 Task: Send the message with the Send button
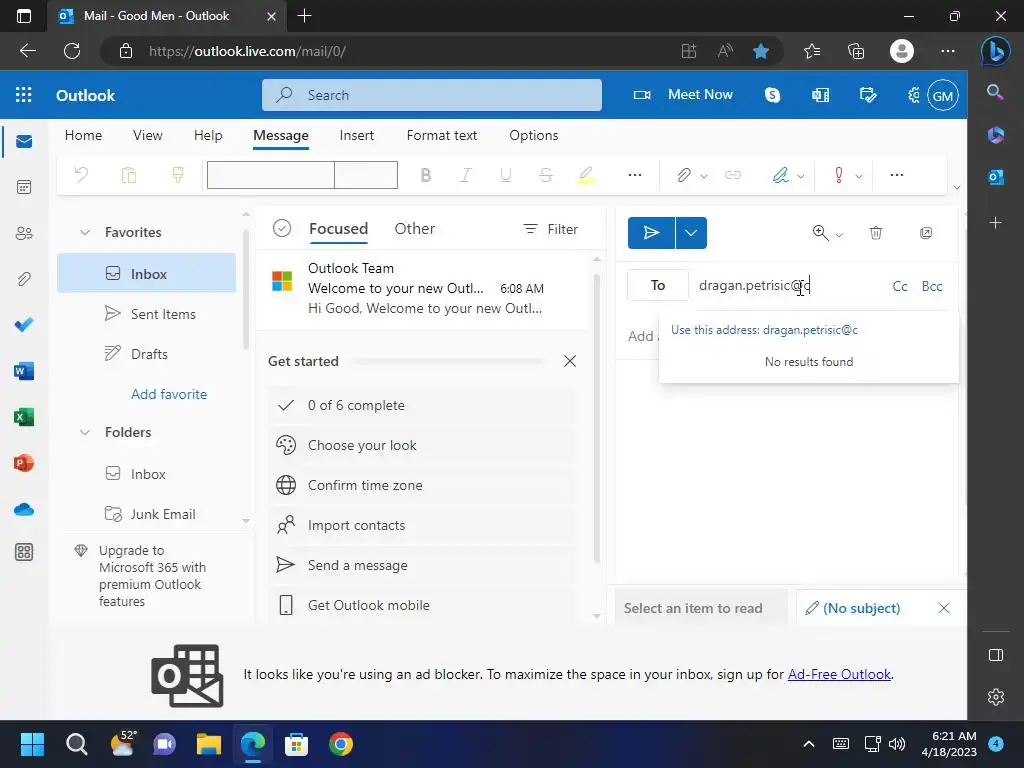tap(651, 233)
